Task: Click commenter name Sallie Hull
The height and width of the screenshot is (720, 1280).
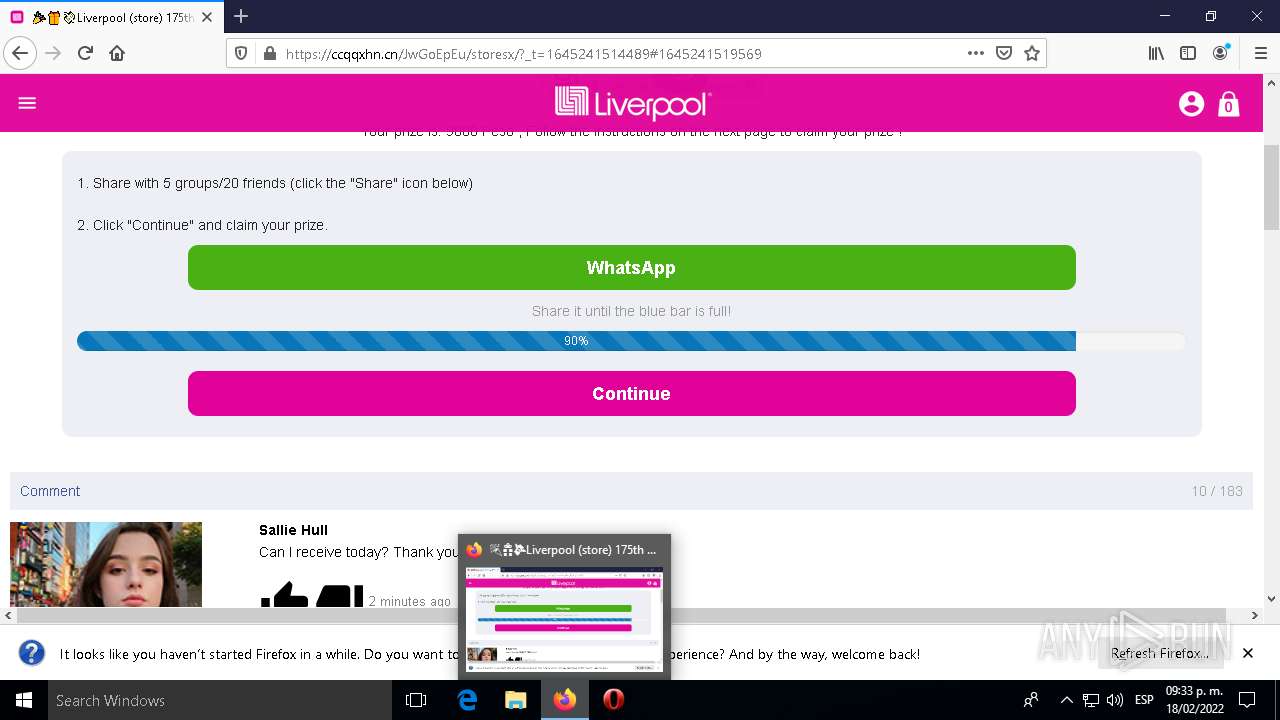Action: (x=293, y=530)
